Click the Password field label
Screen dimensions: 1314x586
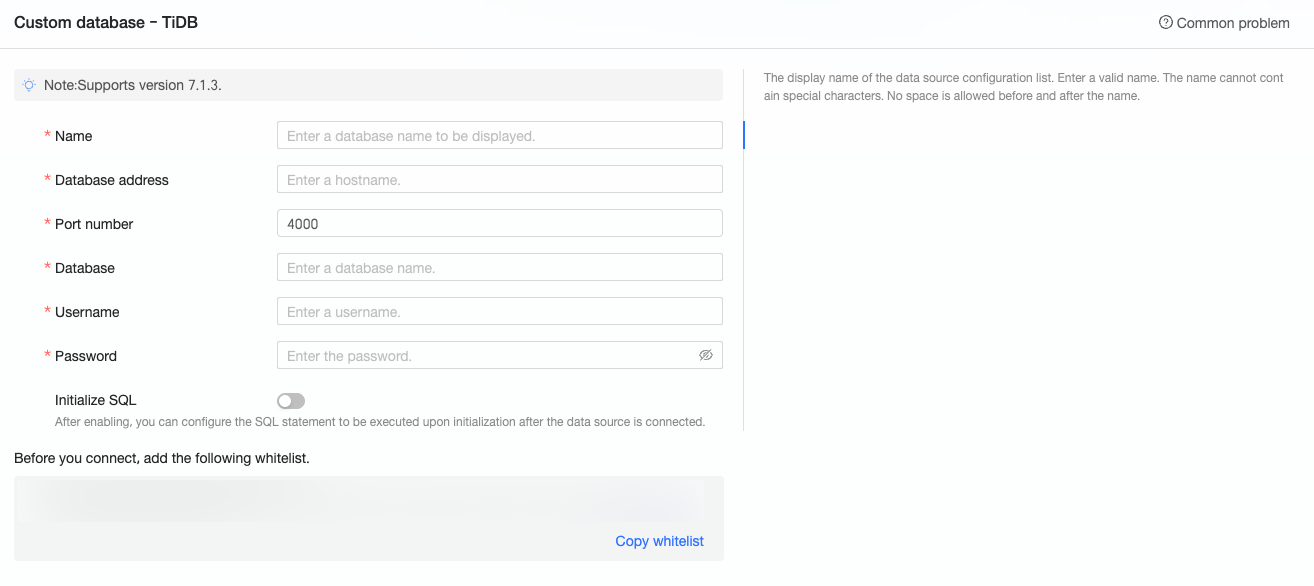[x=85, y=356]
